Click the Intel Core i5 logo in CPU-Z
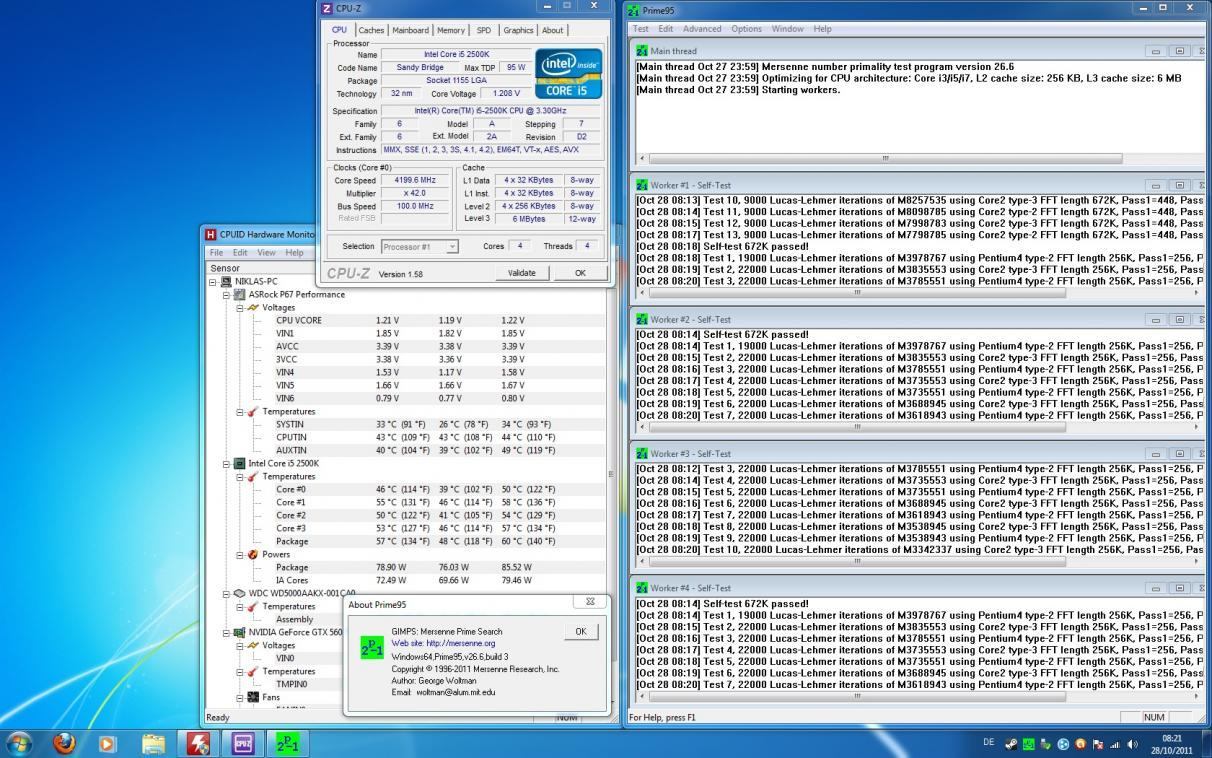Viewport: 1212px width, 758px height. (569, 73)
